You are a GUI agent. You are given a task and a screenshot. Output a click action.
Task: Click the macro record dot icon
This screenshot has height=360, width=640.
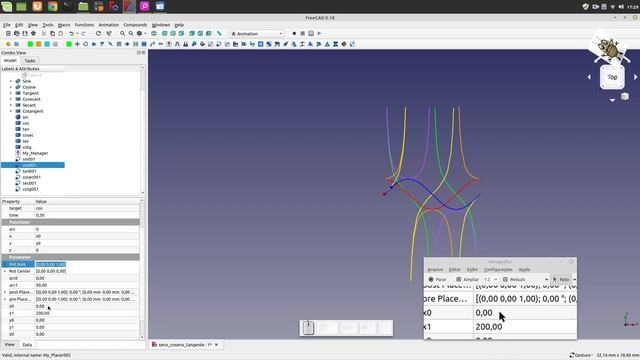pos(294,33)
